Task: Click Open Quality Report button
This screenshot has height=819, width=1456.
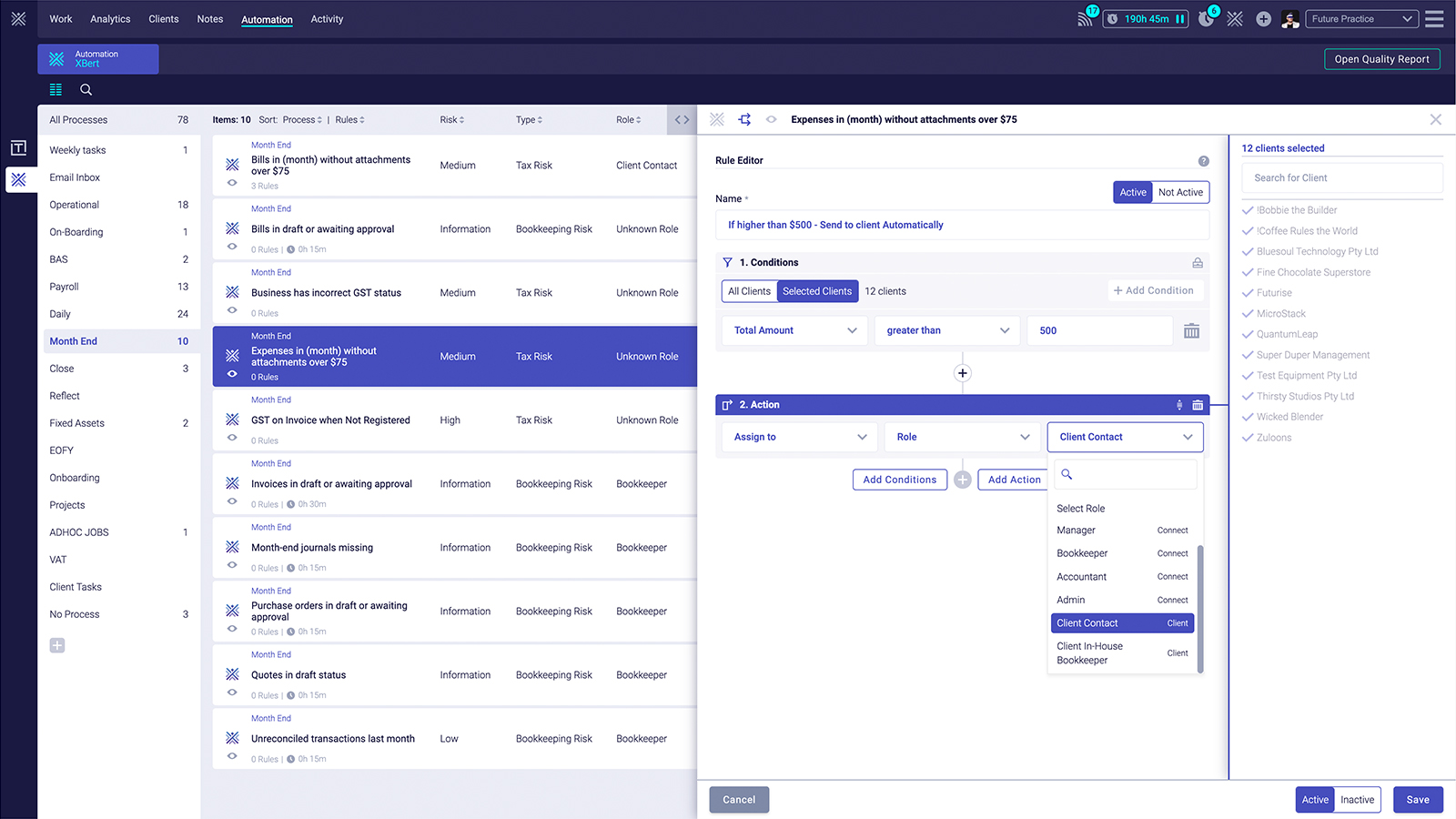Action: tap(1381, 59)
